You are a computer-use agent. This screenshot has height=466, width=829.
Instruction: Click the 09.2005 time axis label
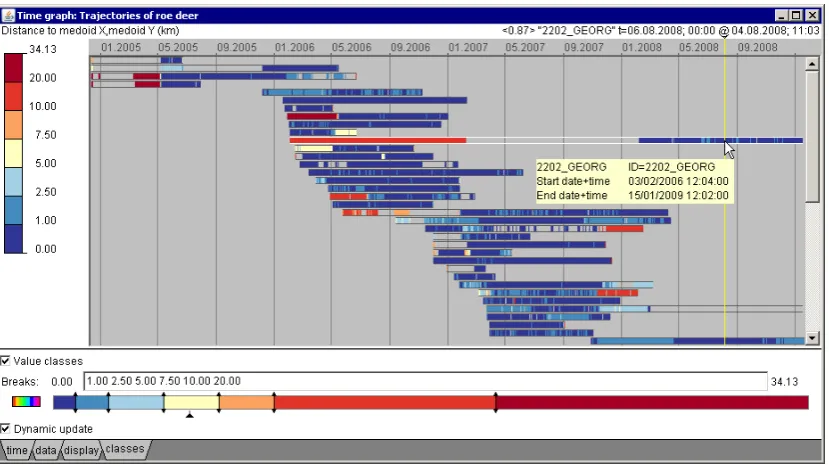[236, 48]
